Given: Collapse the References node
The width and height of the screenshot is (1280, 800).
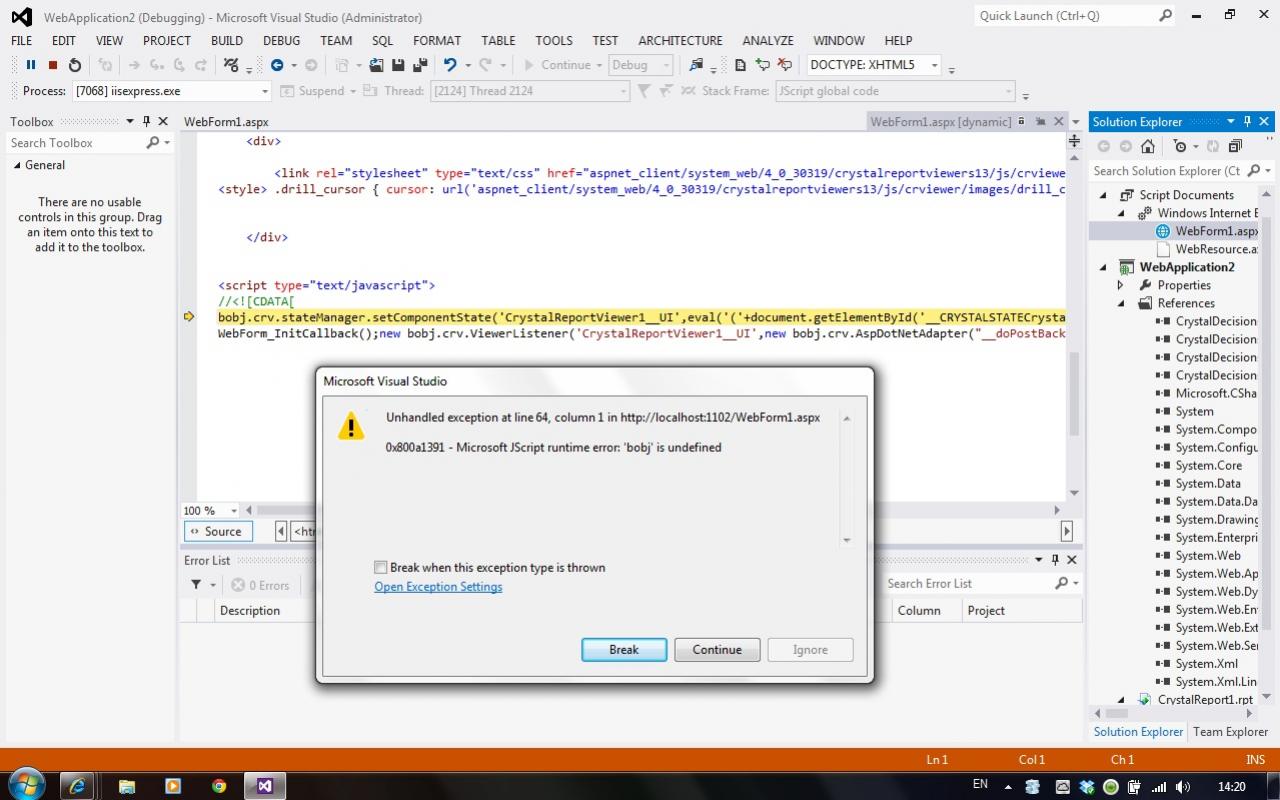Looking at the screenshot, I should 1120,303.
